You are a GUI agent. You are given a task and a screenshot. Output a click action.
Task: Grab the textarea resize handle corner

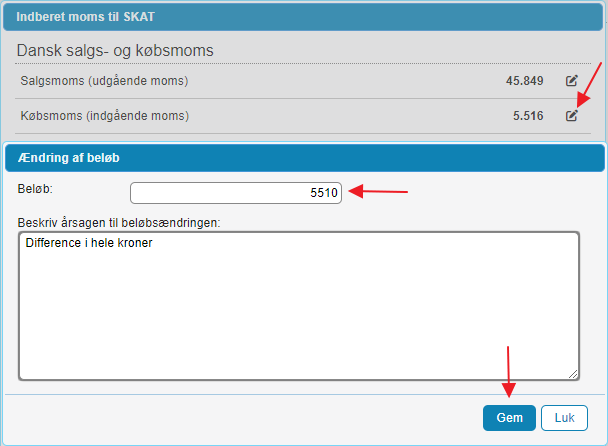573,374
